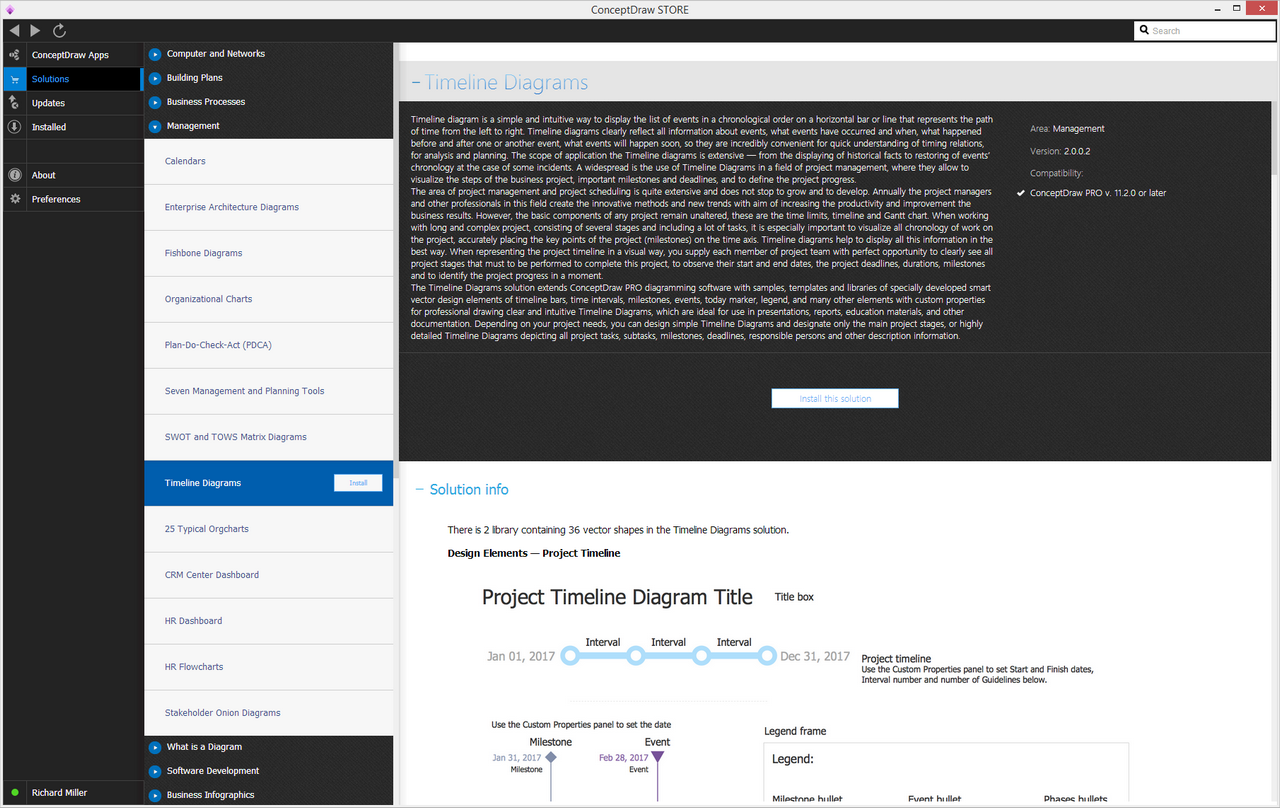
Task: Click the Legend frame preview box
Action: click(946, 772)
